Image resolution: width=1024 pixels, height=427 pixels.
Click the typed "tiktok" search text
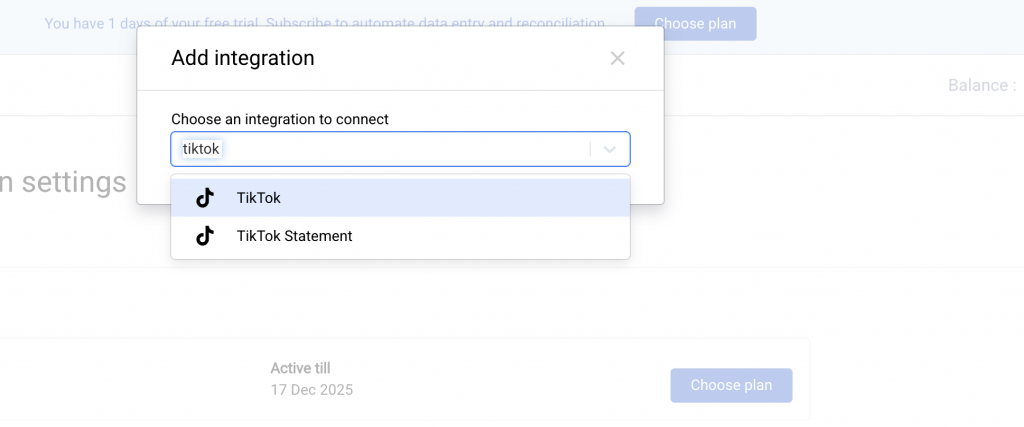200,149
